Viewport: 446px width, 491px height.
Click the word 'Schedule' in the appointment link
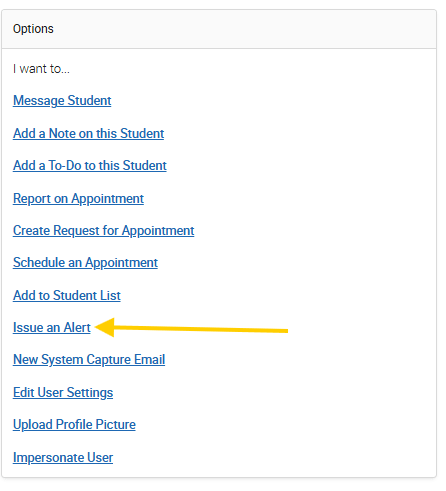(39, 263)
